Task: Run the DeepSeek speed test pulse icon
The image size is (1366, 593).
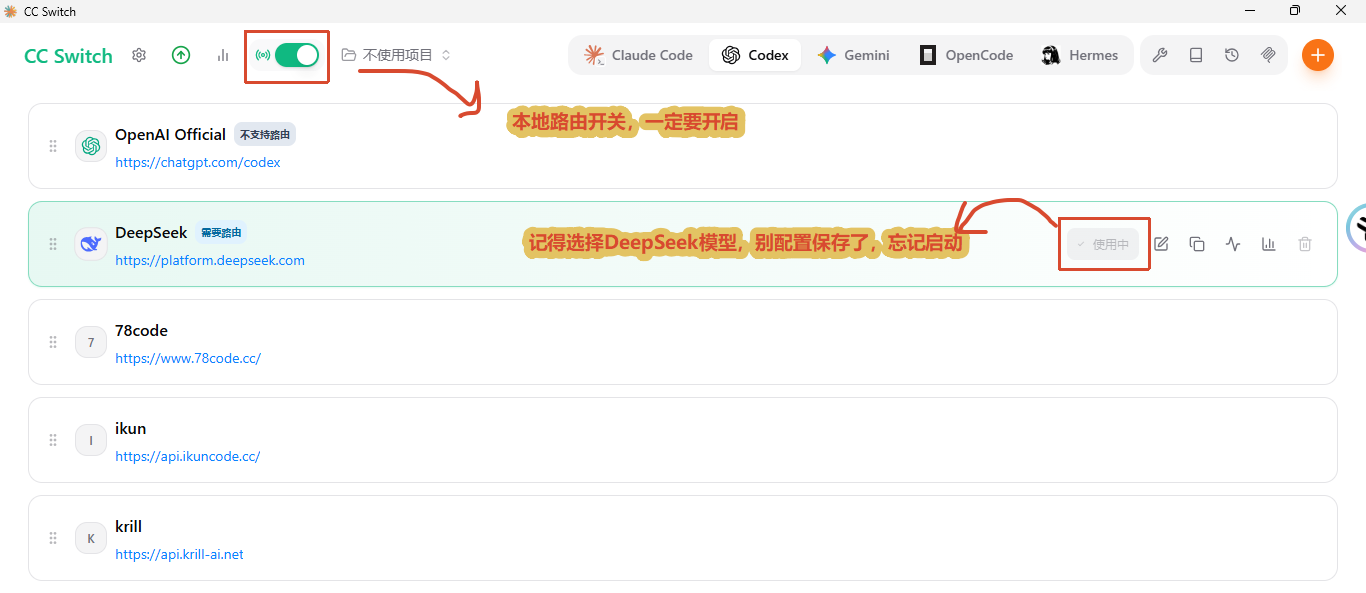Action: 1233,244
